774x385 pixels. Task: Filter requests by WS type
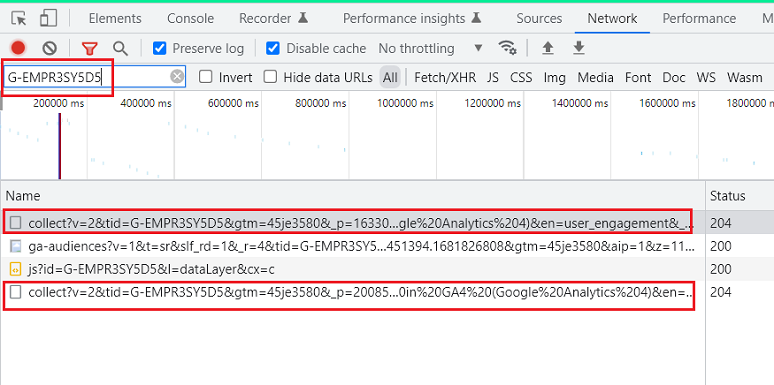tap(706, 77)
